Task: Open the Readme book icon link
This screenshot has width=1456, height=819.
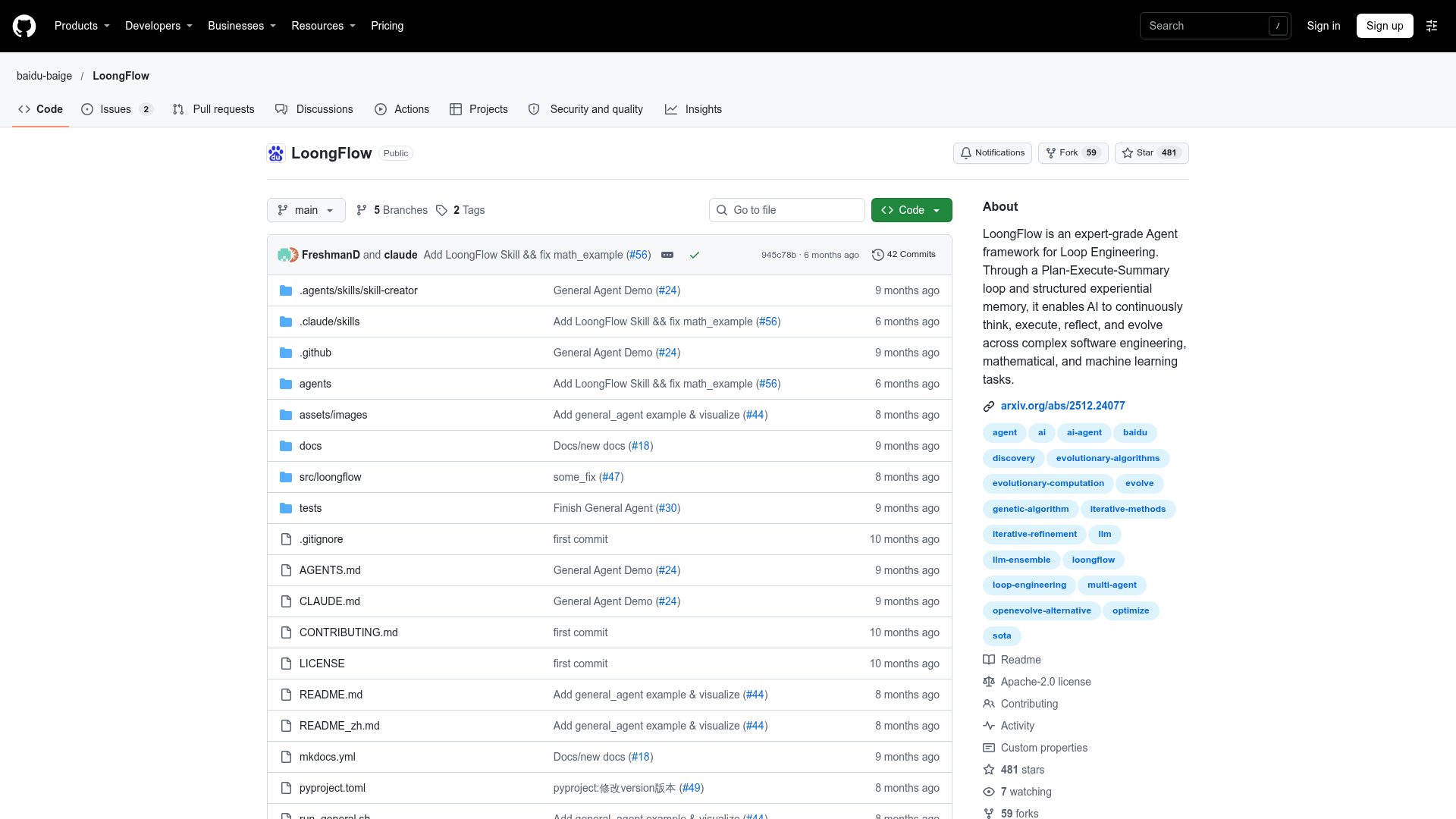Action: tap(989, 660)
